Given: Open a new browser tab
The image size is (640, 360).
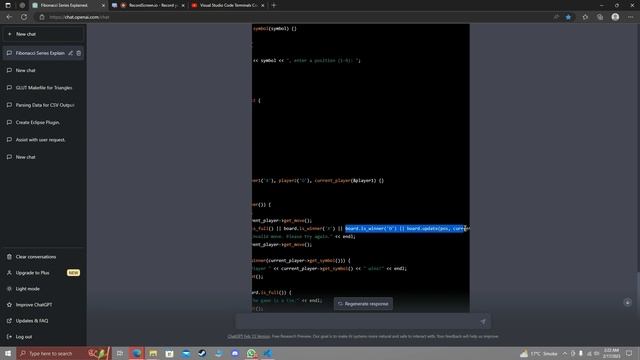Looking at the screenshot, I should tap(274, 5).
